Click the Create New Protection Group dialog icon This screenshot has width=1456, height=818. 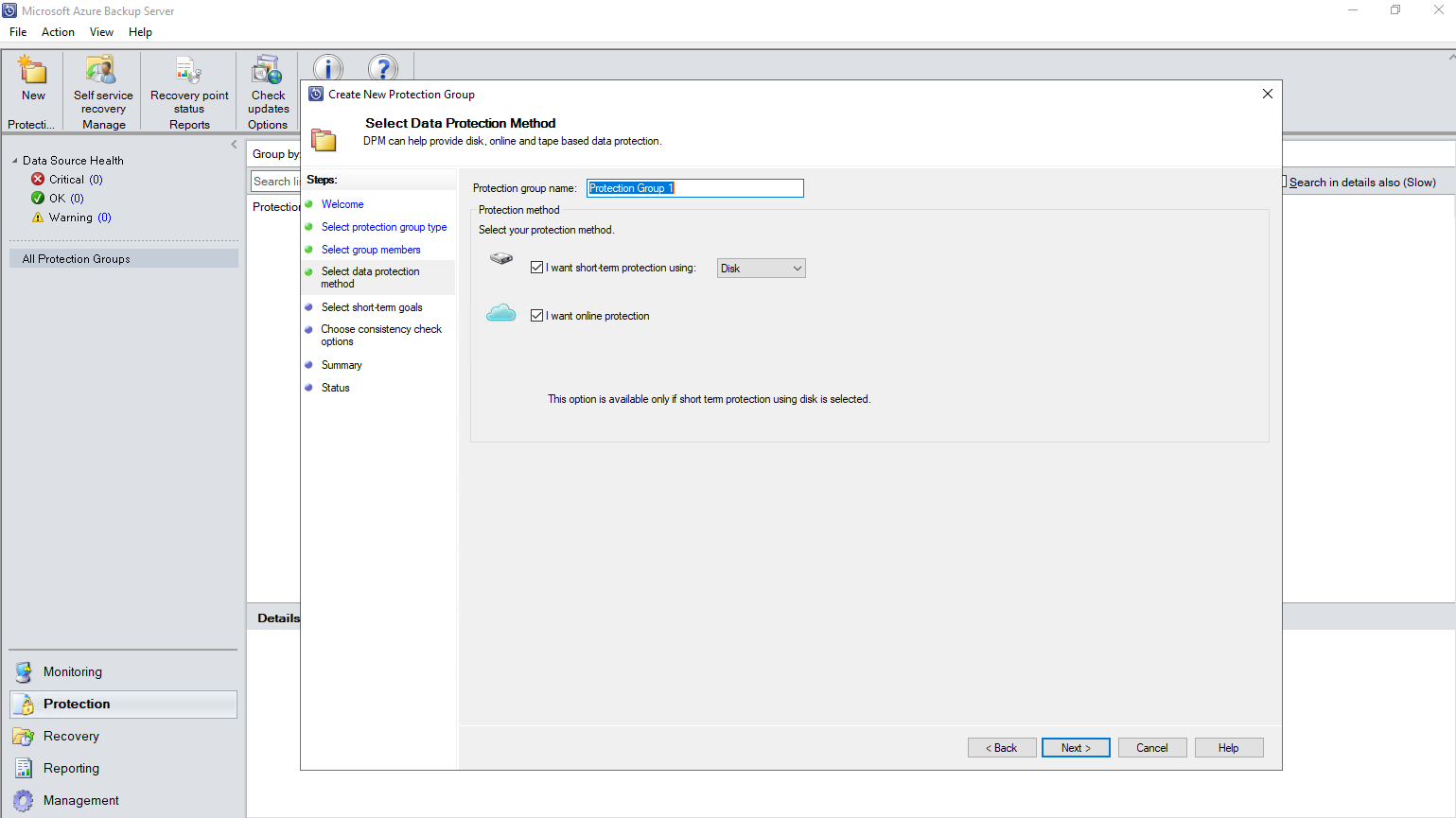click(316, 94)
